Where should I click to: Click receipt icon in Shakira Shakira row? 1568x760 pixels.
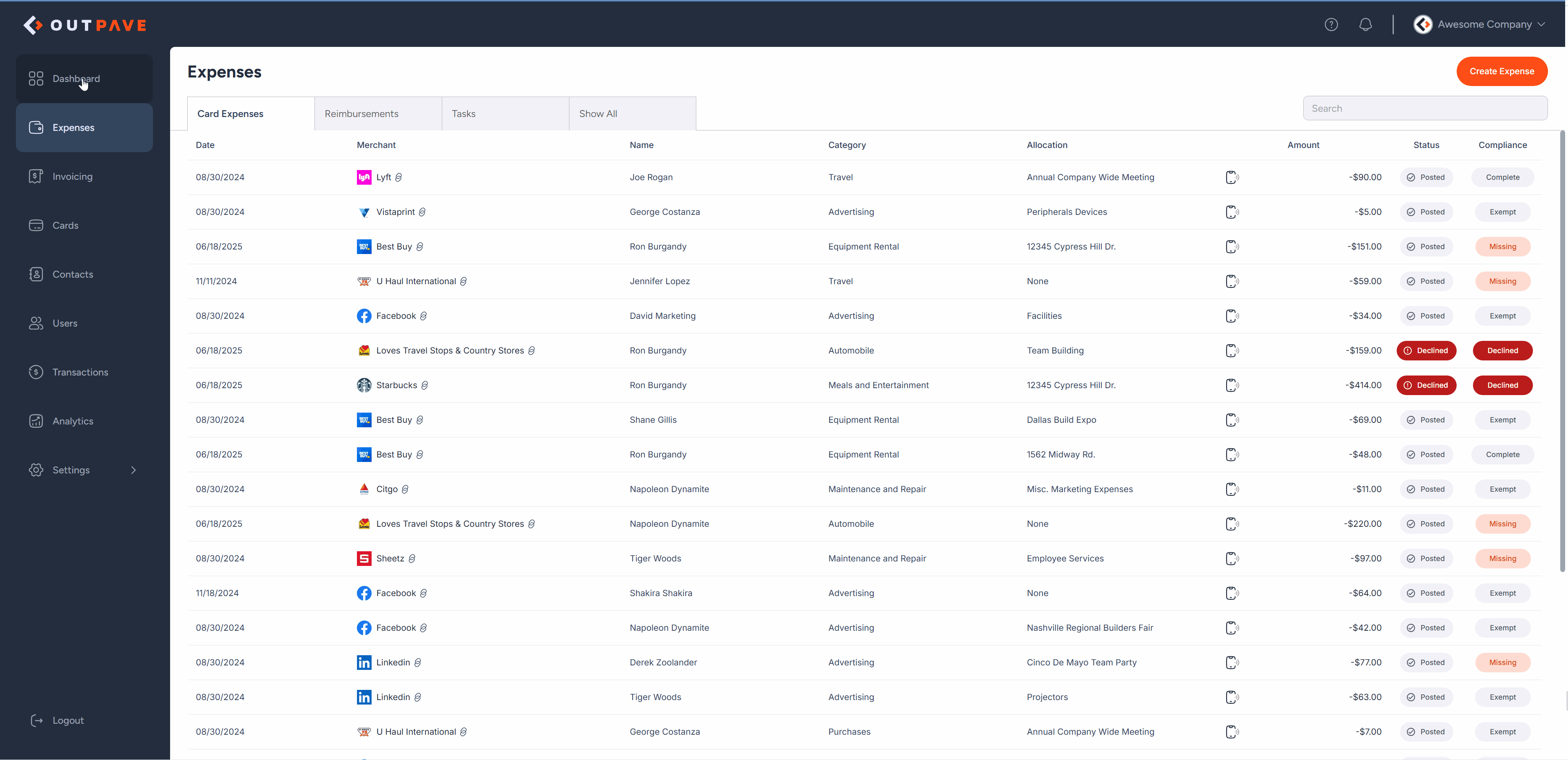coord(1232,593)
